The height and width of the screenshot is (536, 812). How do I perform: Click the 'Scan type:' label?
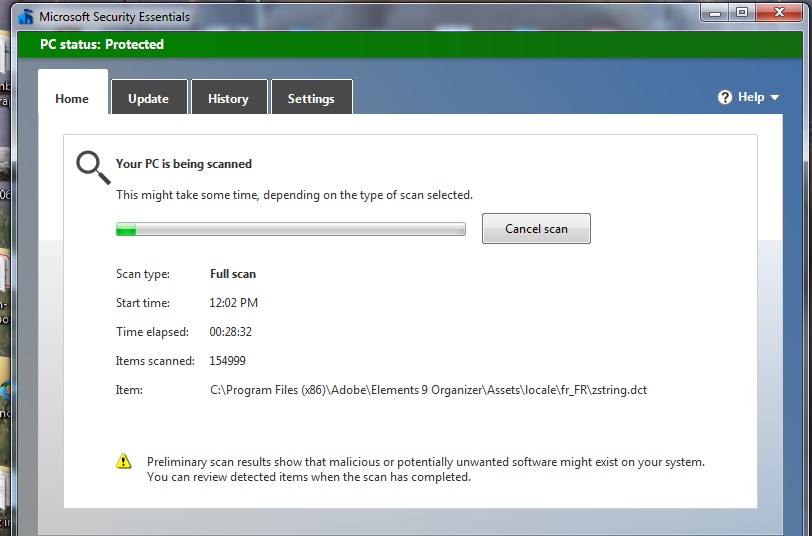[143, 274]
